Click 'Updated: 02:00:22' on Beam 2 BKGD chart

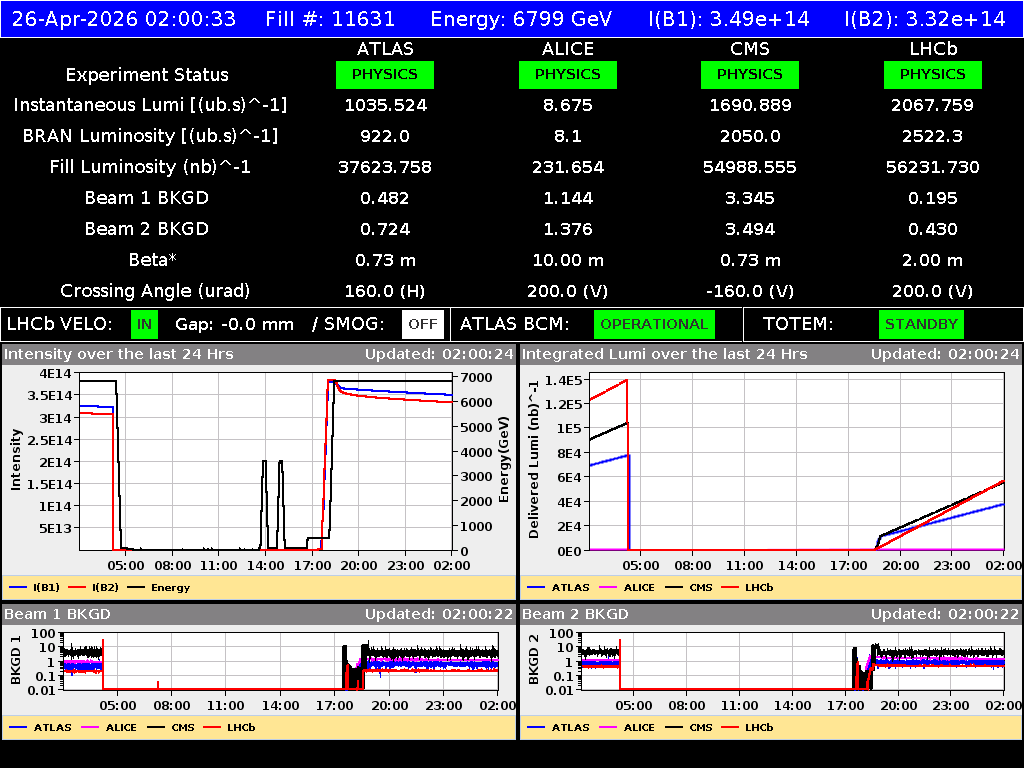[945, 614]
